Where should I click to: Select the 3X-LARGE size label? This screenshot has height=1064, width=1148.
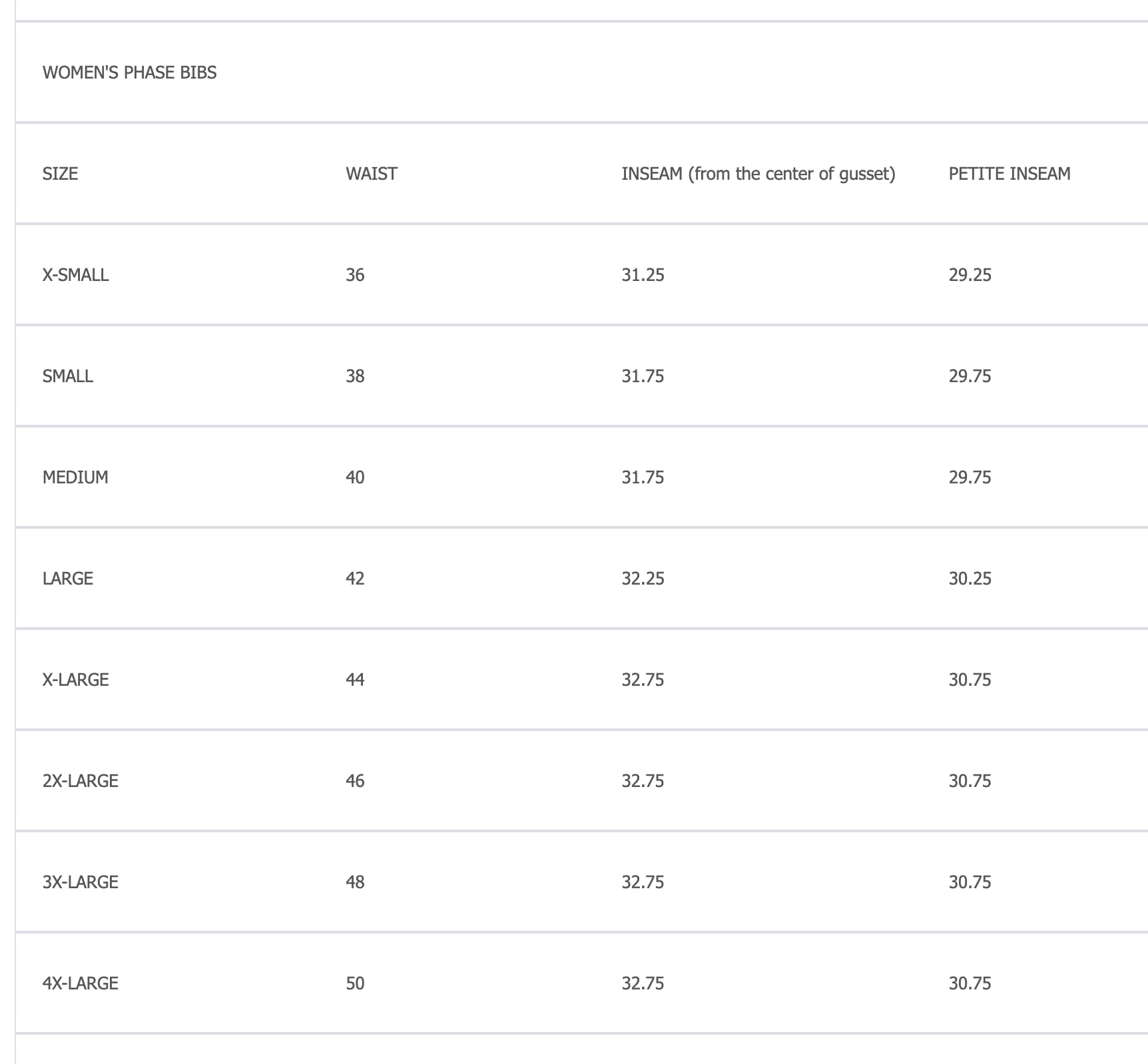(x=80, y=882)
